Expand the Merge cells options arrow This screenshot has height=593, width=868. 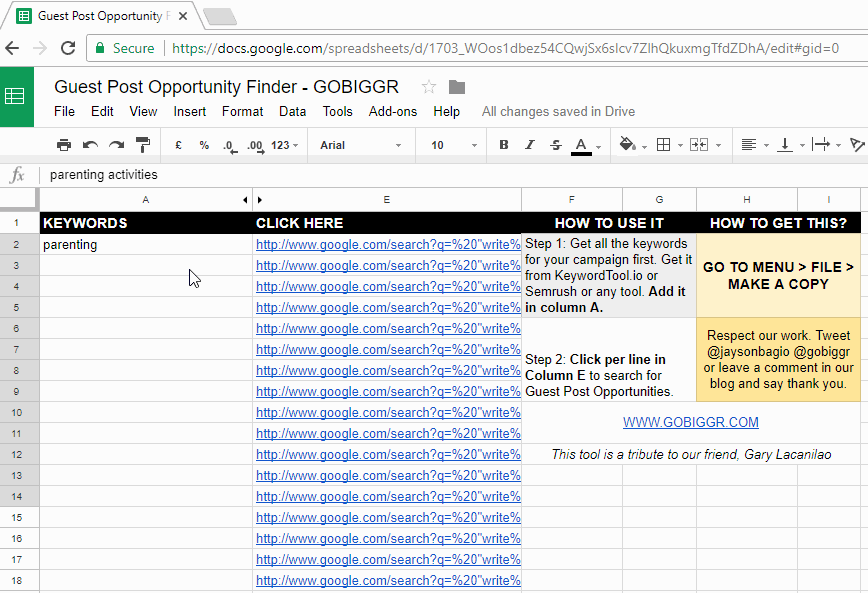(719, 146)
